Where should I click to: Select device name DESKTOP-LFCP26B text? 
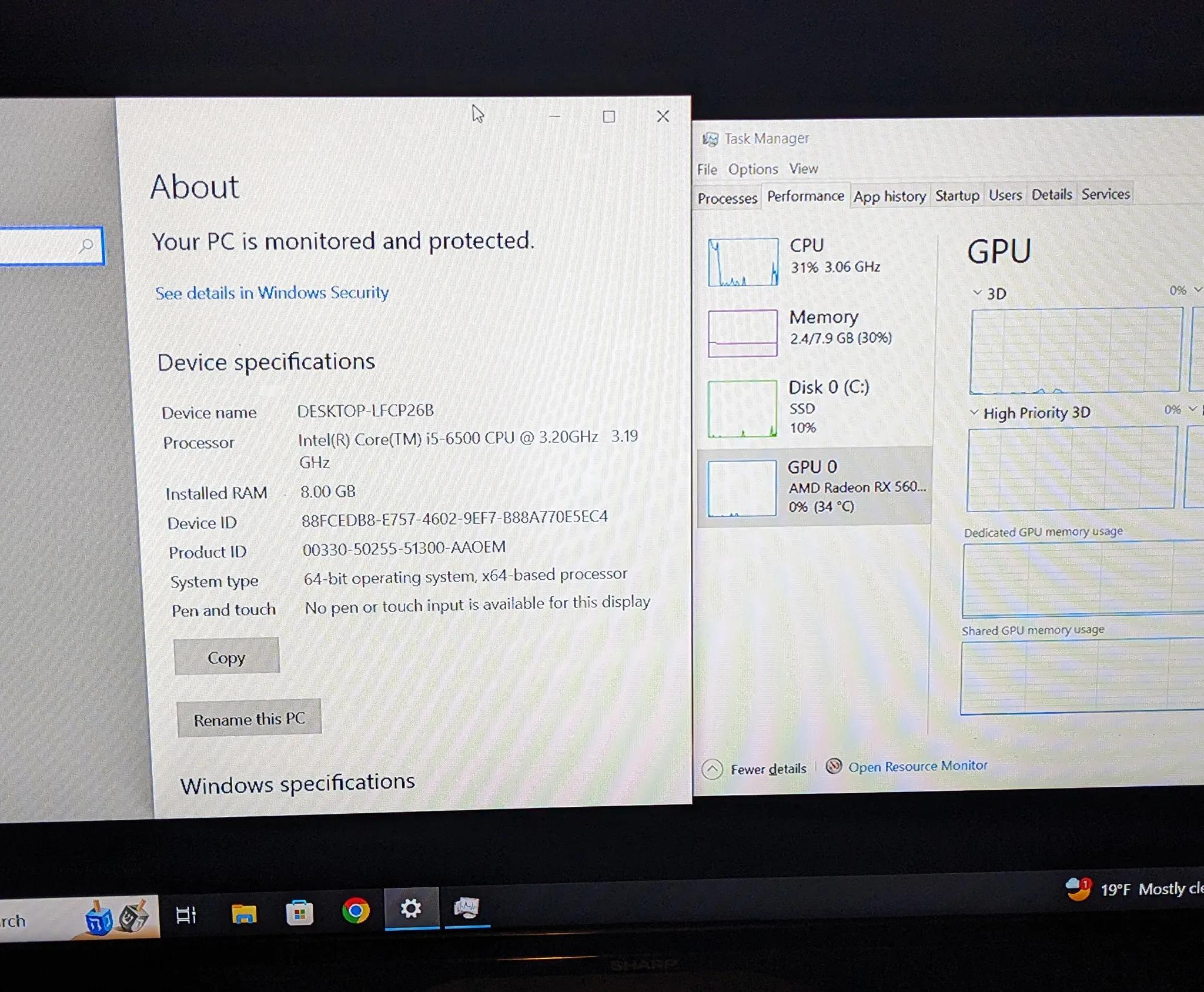(365, 410)
